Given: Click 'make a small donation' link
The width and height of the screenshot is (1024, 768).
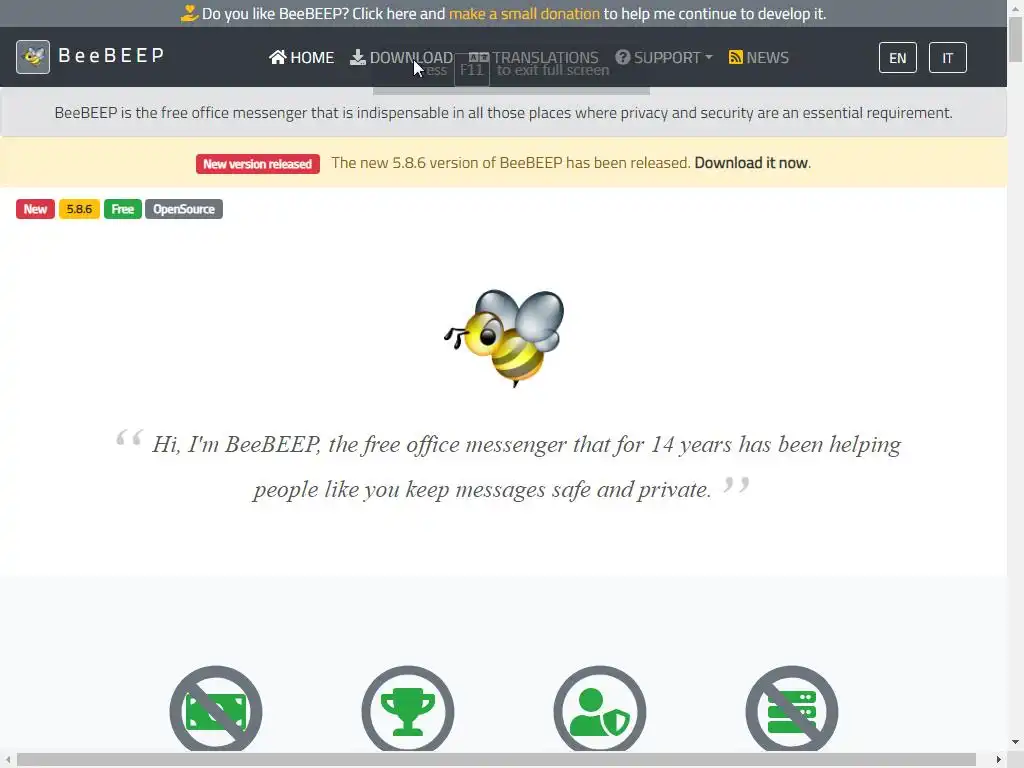Looking at the screenshot, I should pyautogui.click(x=524, y=14).
